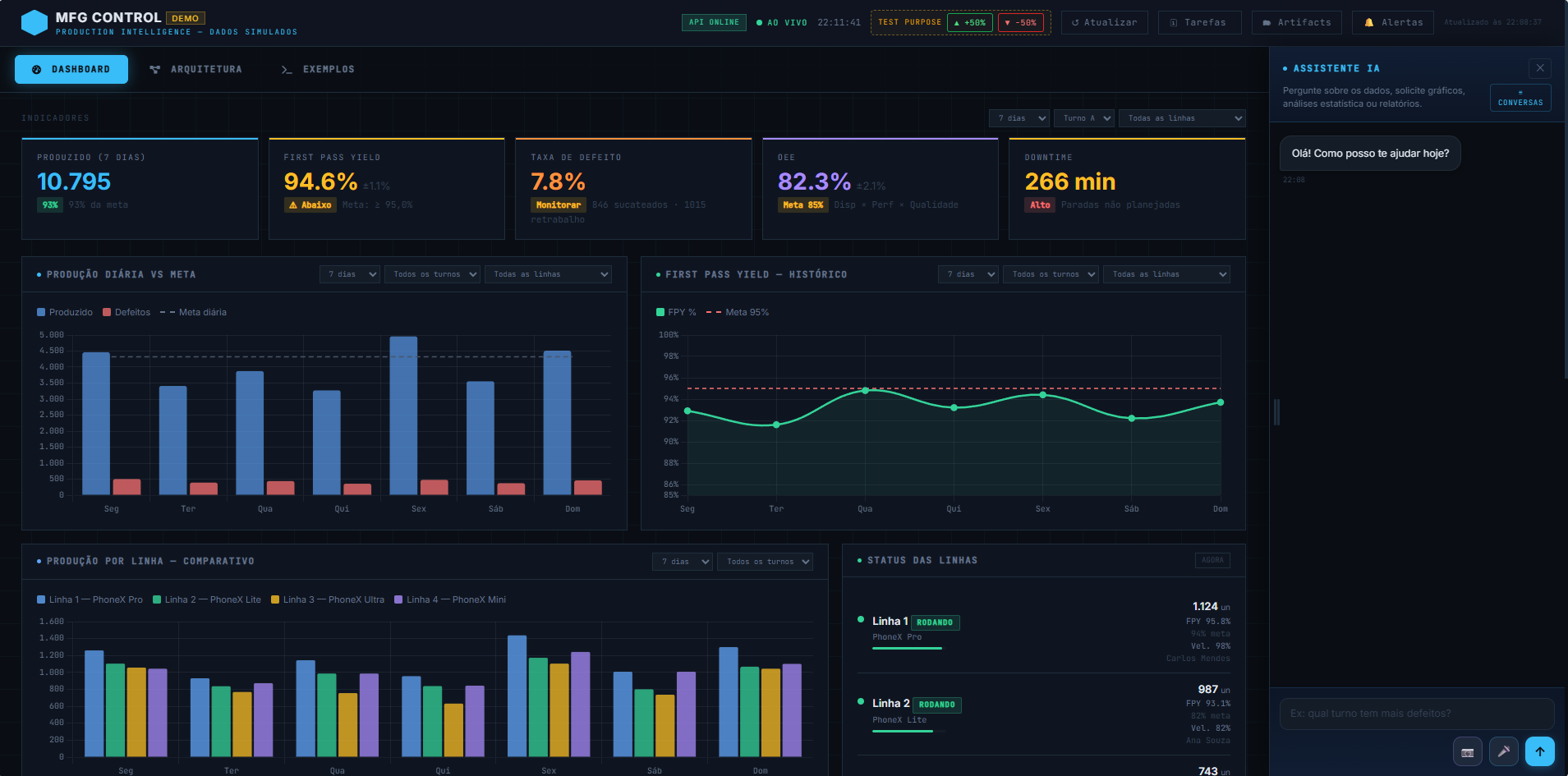Open 7 dias dropdown in Produção por Linha
This screenshot has height=776, width=1568.
pos(683,562)
